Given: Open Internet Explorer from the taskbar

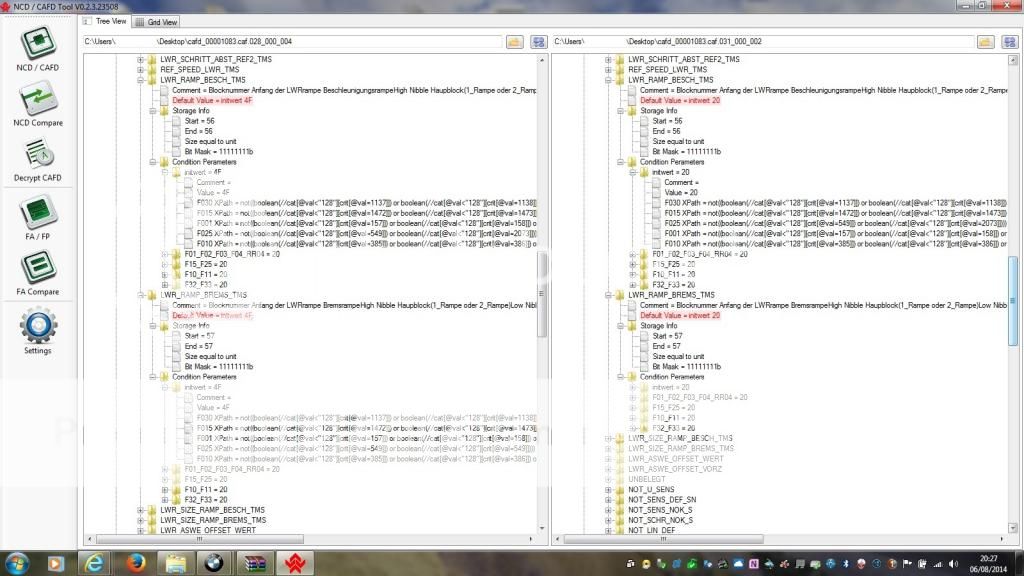Looking at the screenshot, I should pos(95,563).
